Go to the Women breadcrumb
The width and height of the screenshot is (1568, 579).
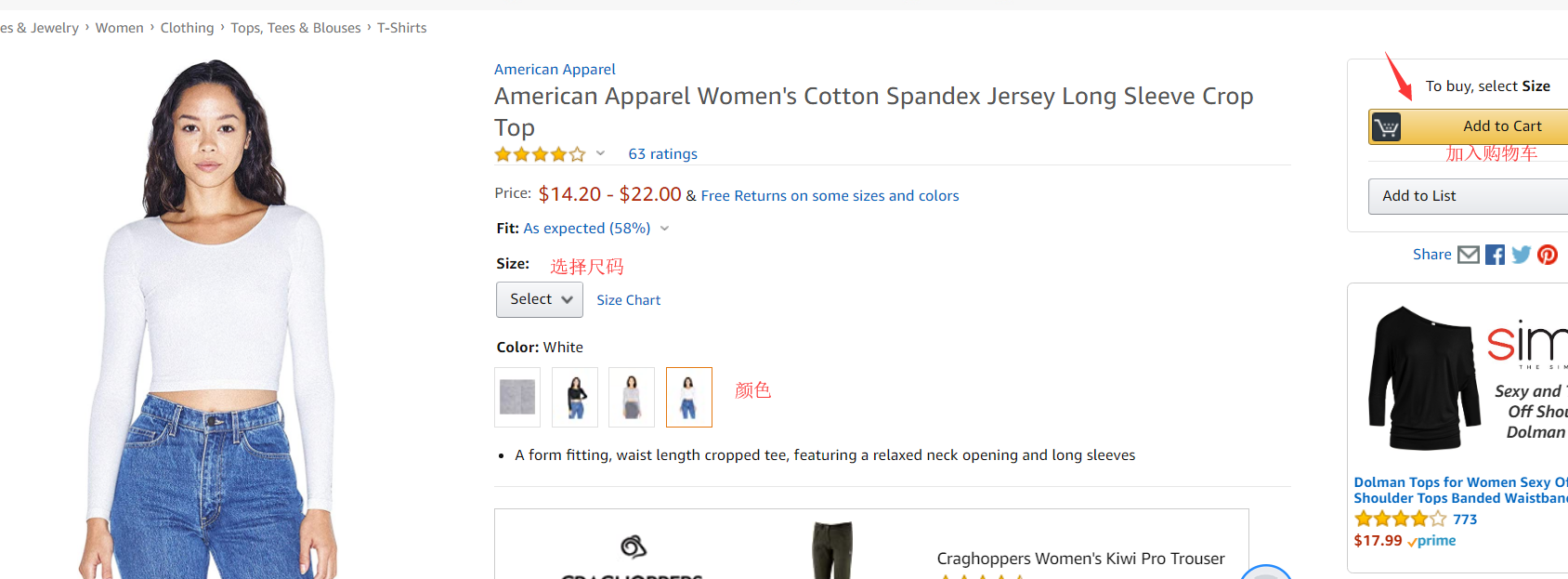tap(119, 28)
